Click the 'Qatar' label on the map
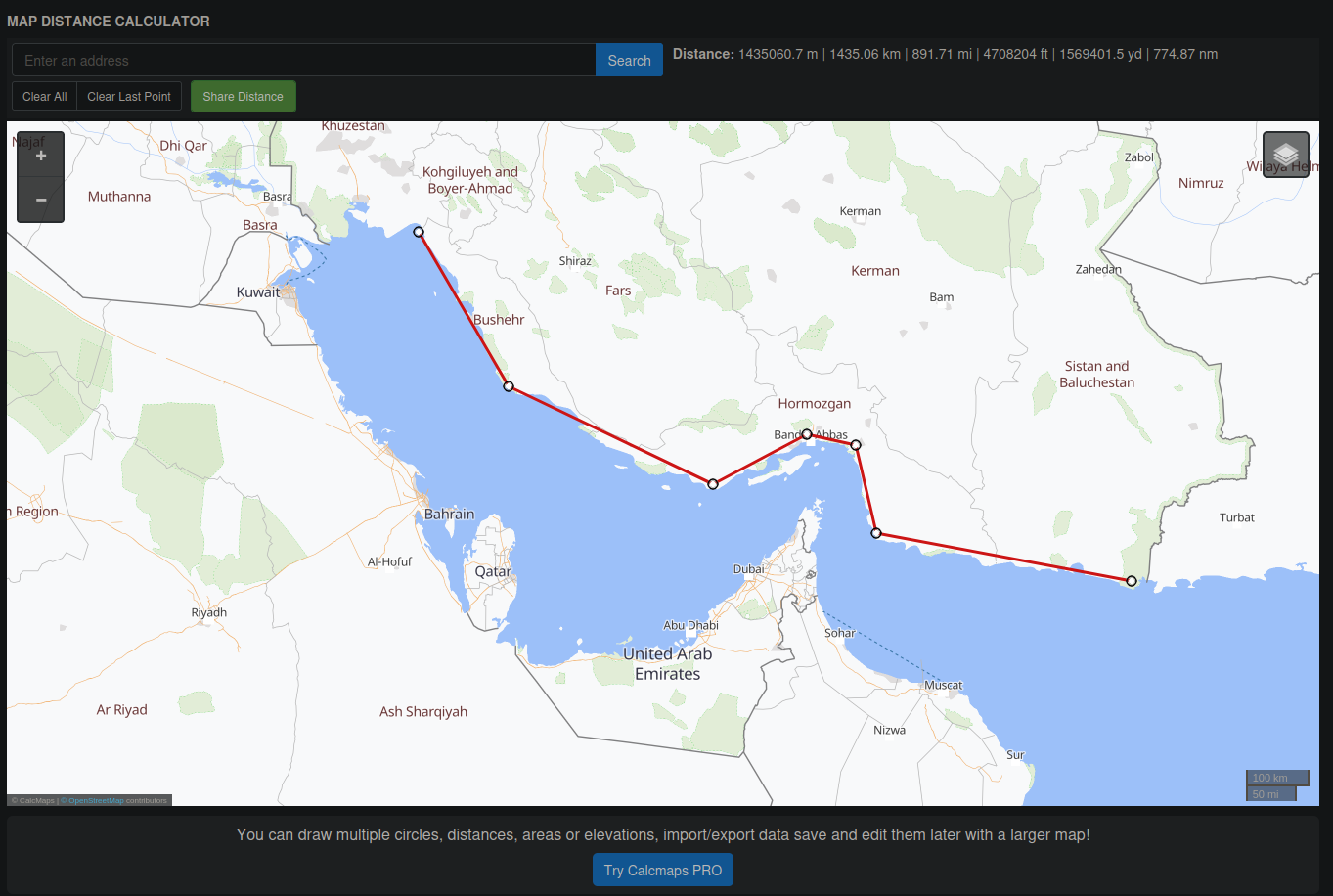 click(493, 571)
